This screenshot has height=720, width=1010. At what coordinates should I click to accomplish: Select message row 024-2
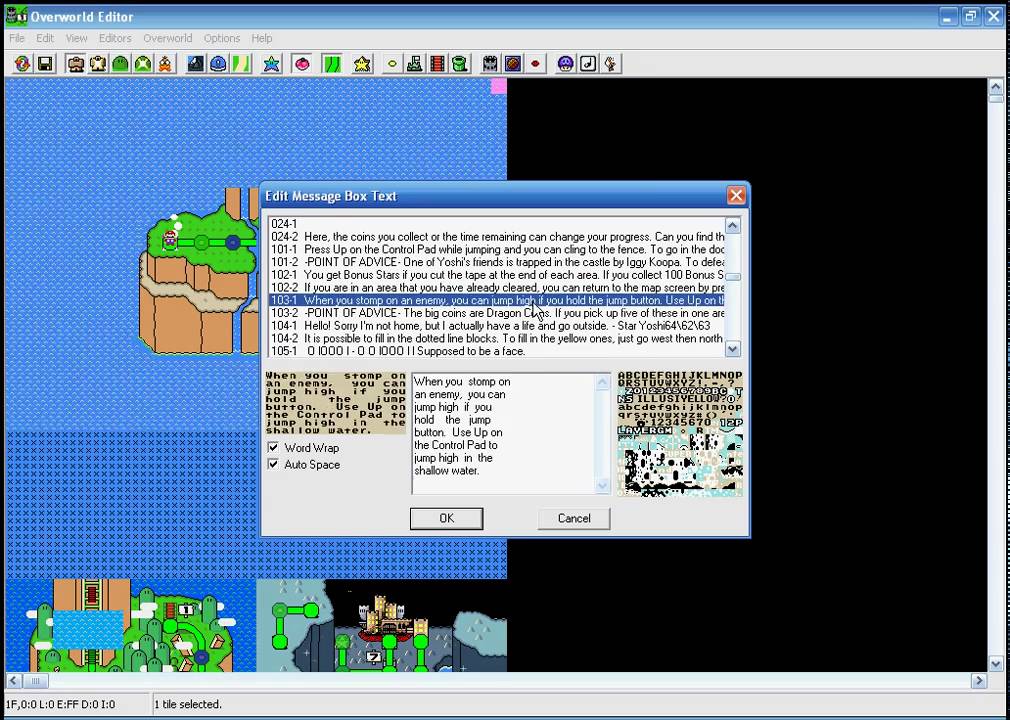(x=496, y=237)
